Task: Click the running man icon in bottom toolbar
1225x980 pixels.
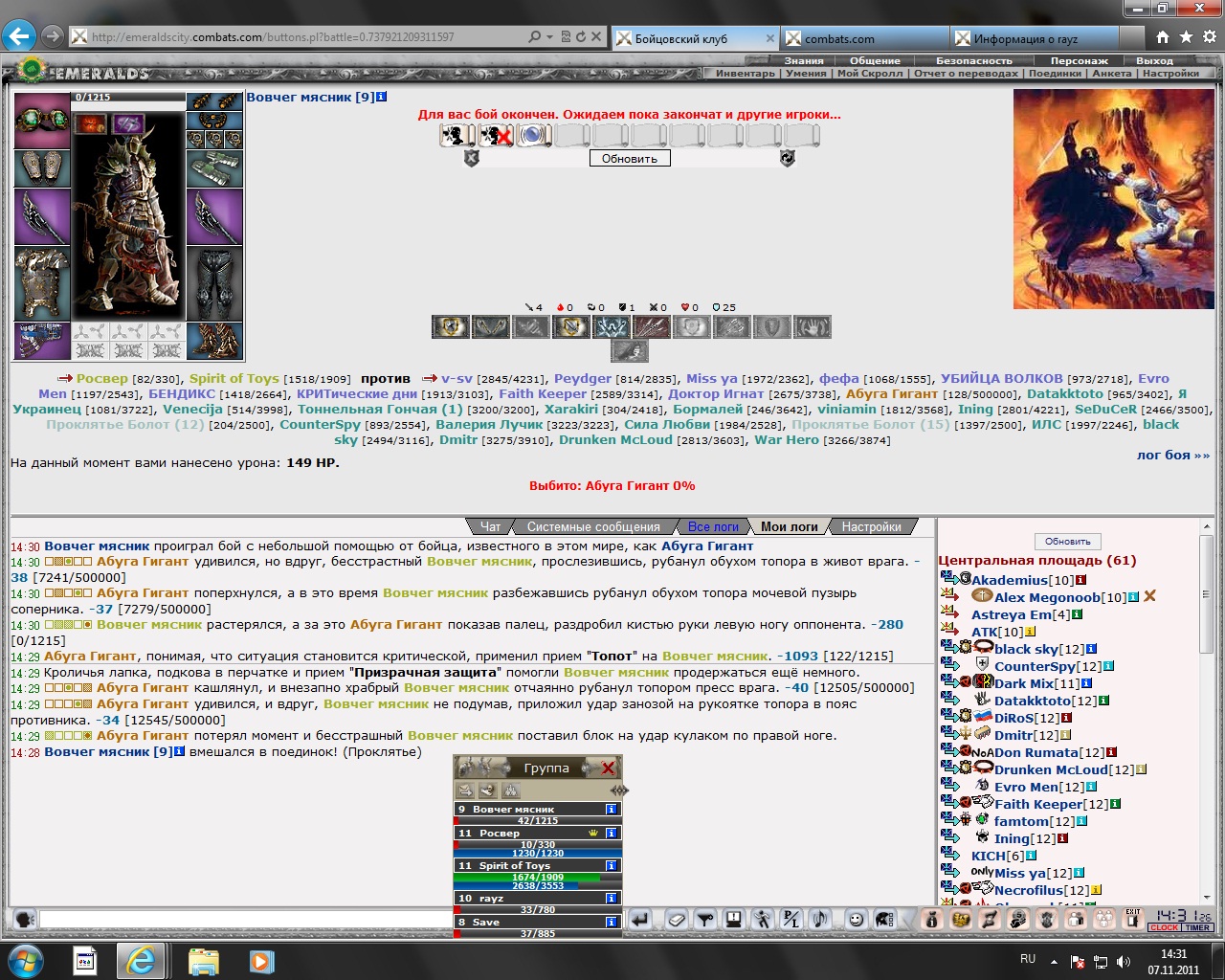Action: [x=763, y=920]
